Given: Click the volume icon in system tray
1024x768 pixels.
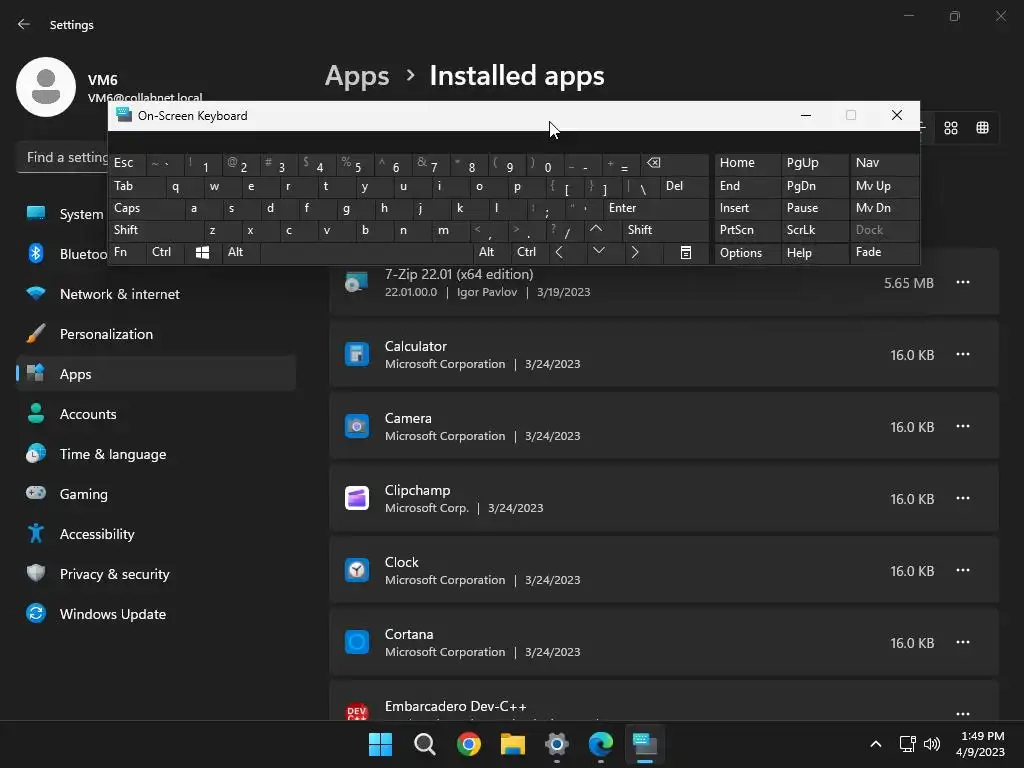Looking at the screenshot, I should click(932, 744).
